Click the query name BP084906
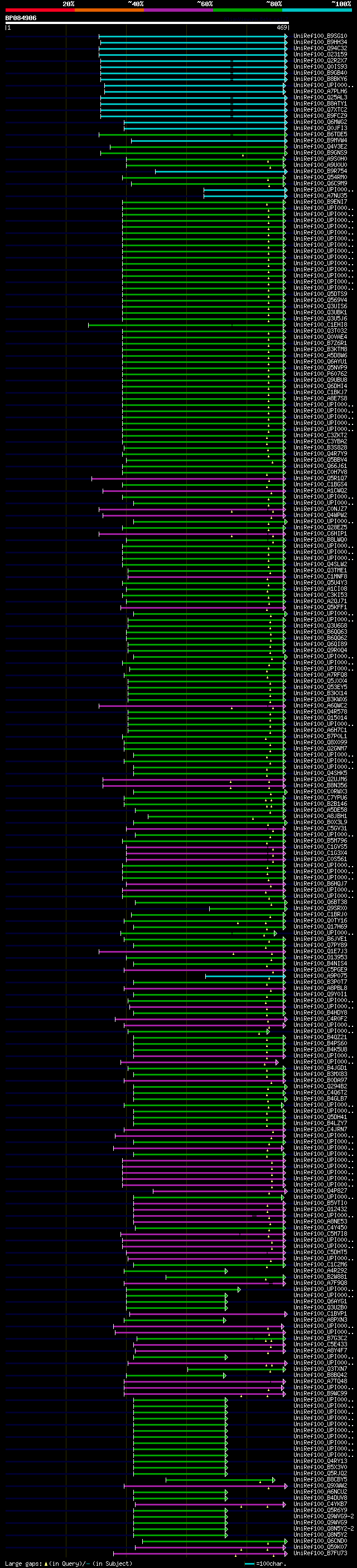The width and height of the screenshot is (357, 1568). click(21, 18)
